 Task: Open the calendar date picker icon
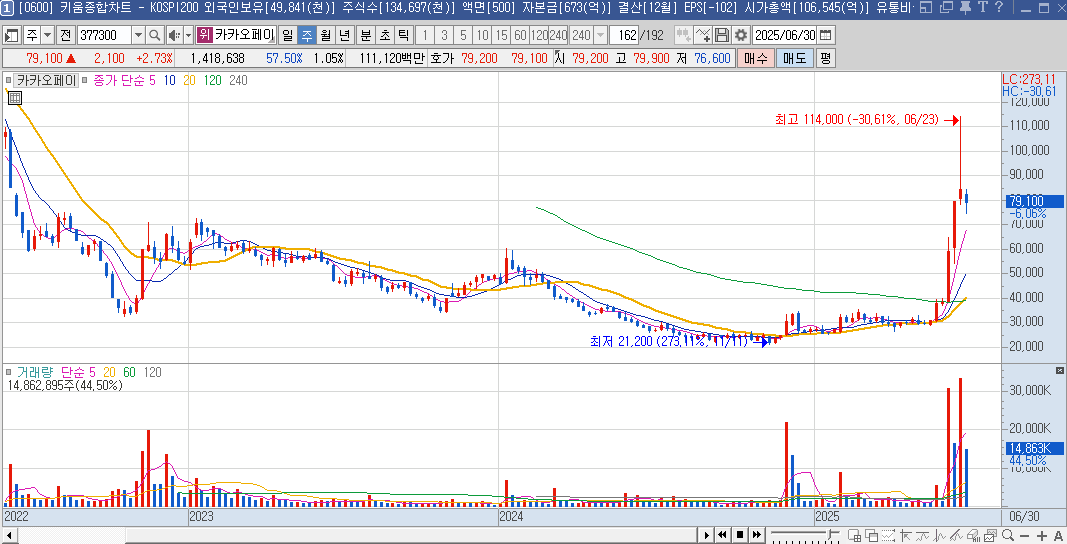point(826,35)
